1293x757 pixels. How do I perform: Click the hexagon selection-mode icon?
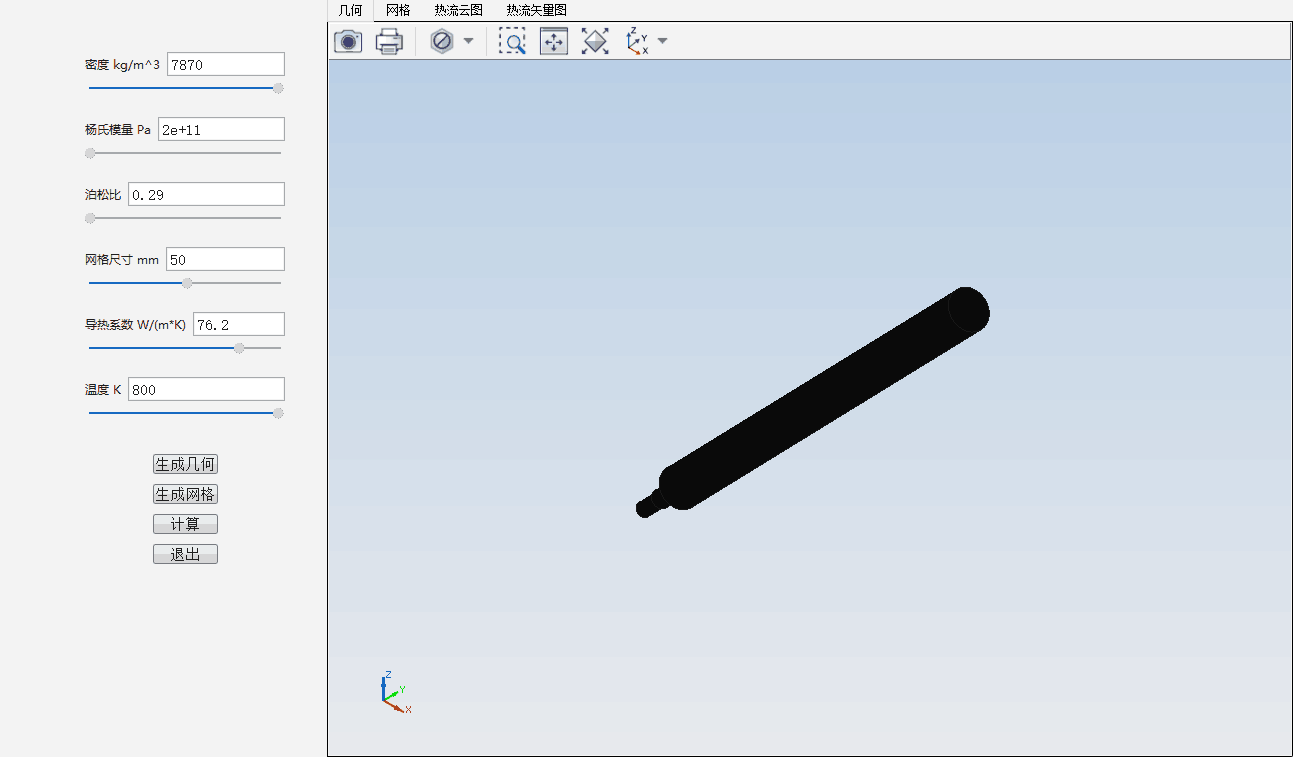click(441, 41)
